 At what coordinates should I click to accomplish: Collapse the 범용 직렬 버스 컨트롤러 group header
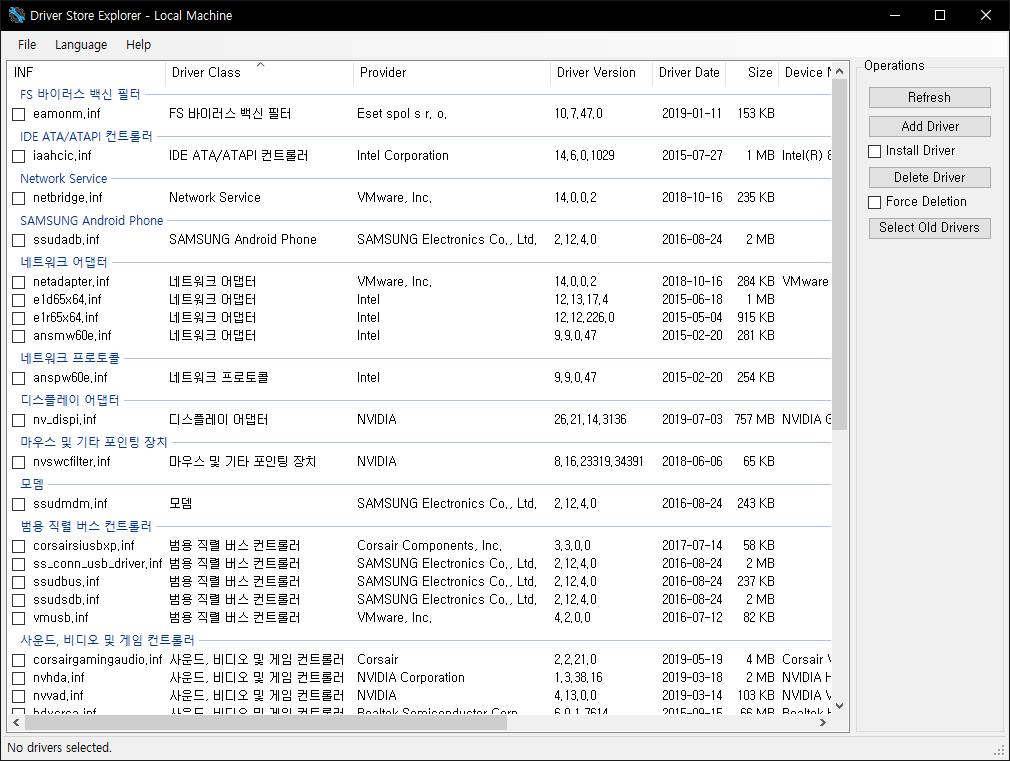(86, 526)
